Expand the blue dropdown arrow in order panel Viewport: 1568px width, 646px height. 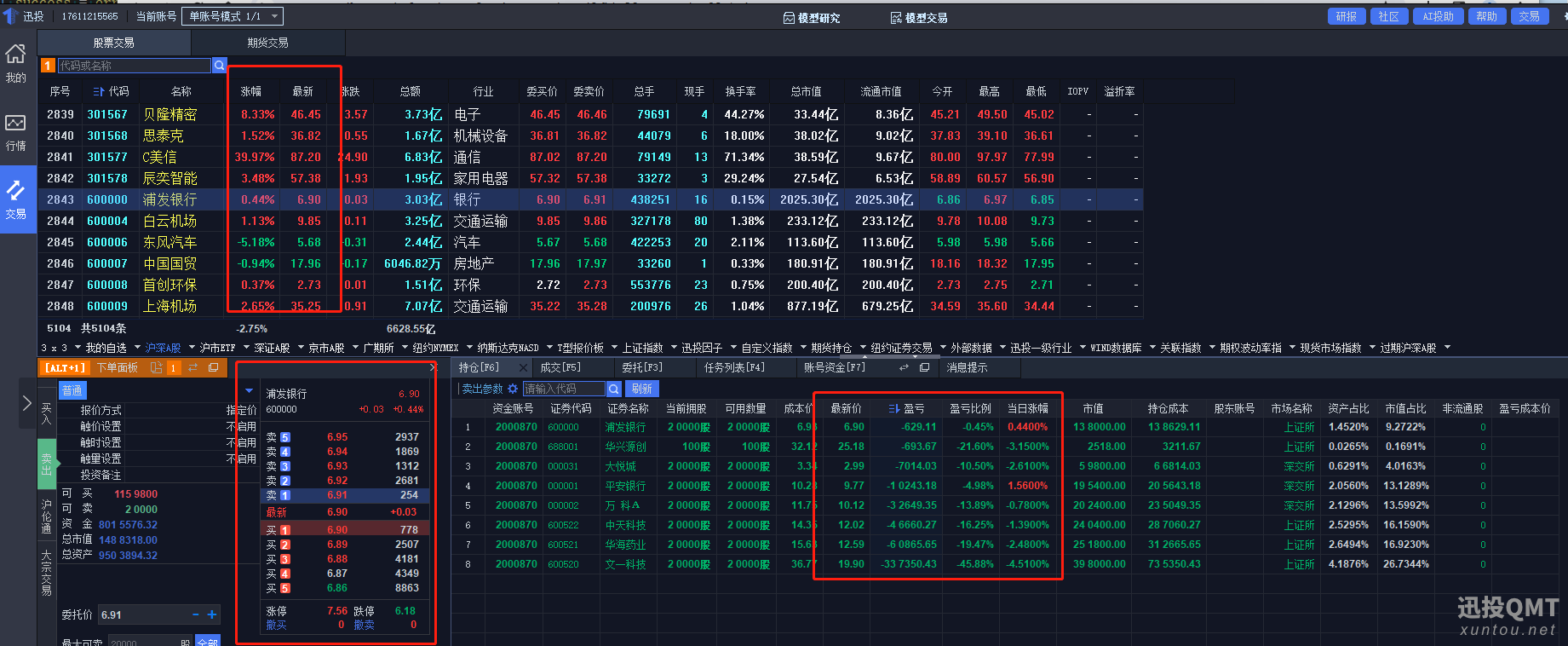(249, 390)
